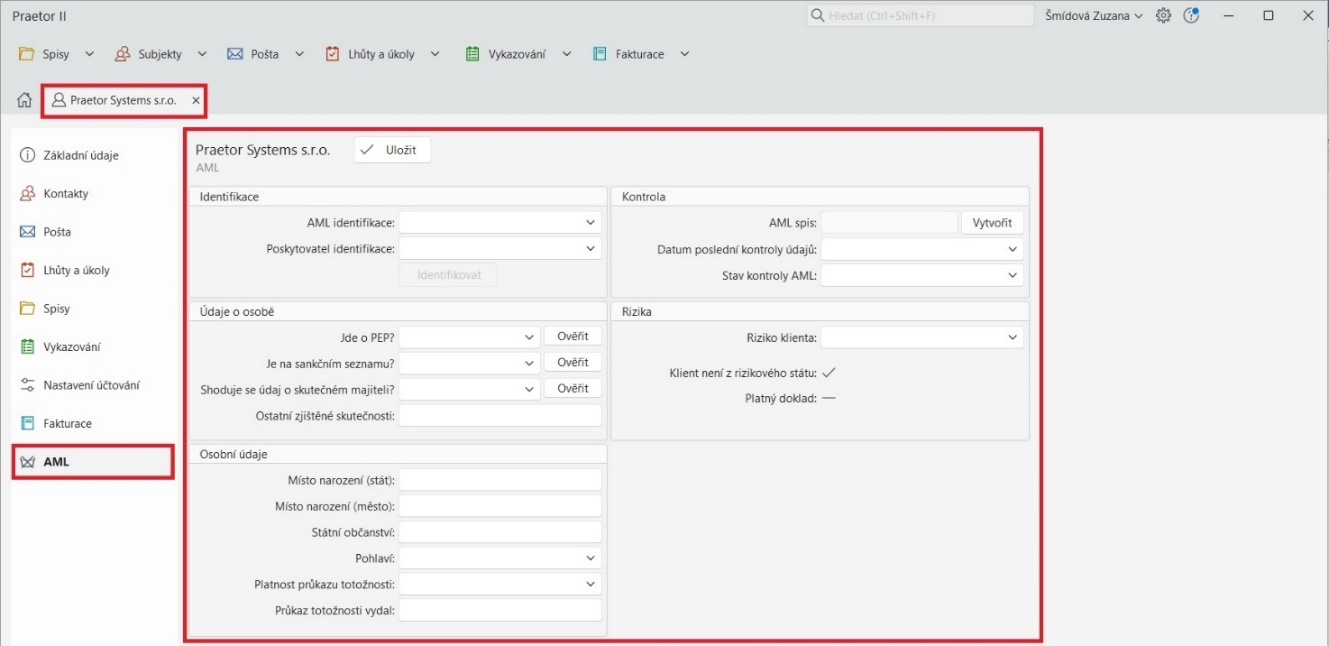Click Ověřit next to 'Jde o PEP?'
Image resolution: width=1329 pixels, height=646 pixels.
[572, 337]
